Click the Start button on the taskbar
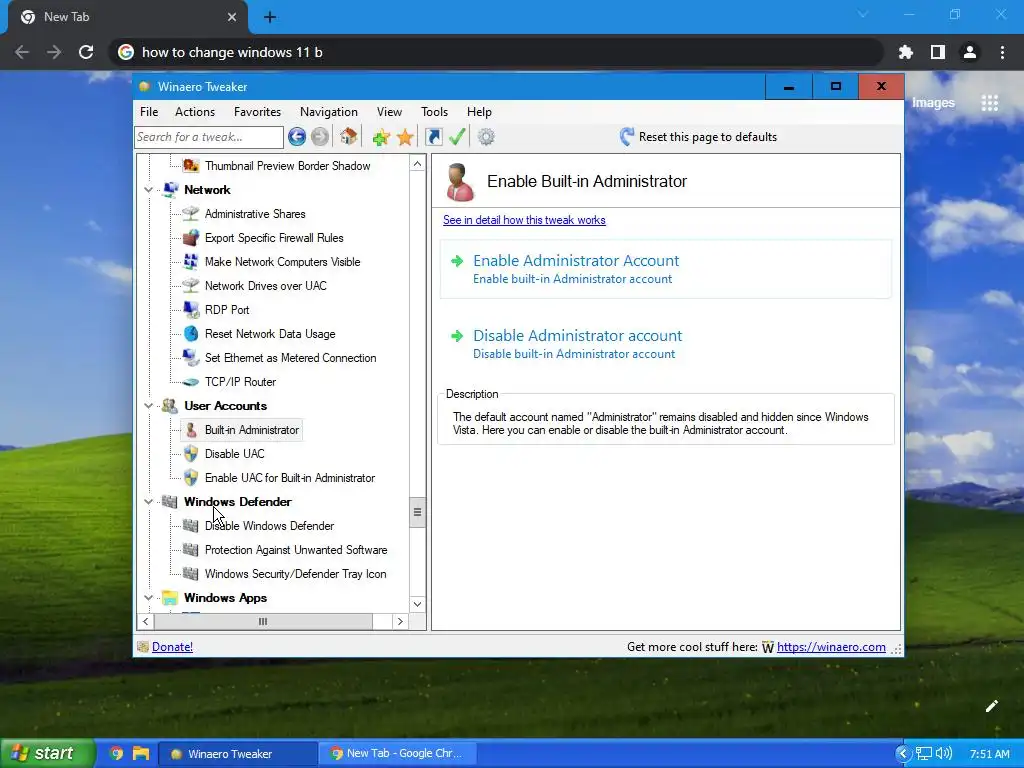The height and width of the screenshot is (768, 1024). click(47, 753)
